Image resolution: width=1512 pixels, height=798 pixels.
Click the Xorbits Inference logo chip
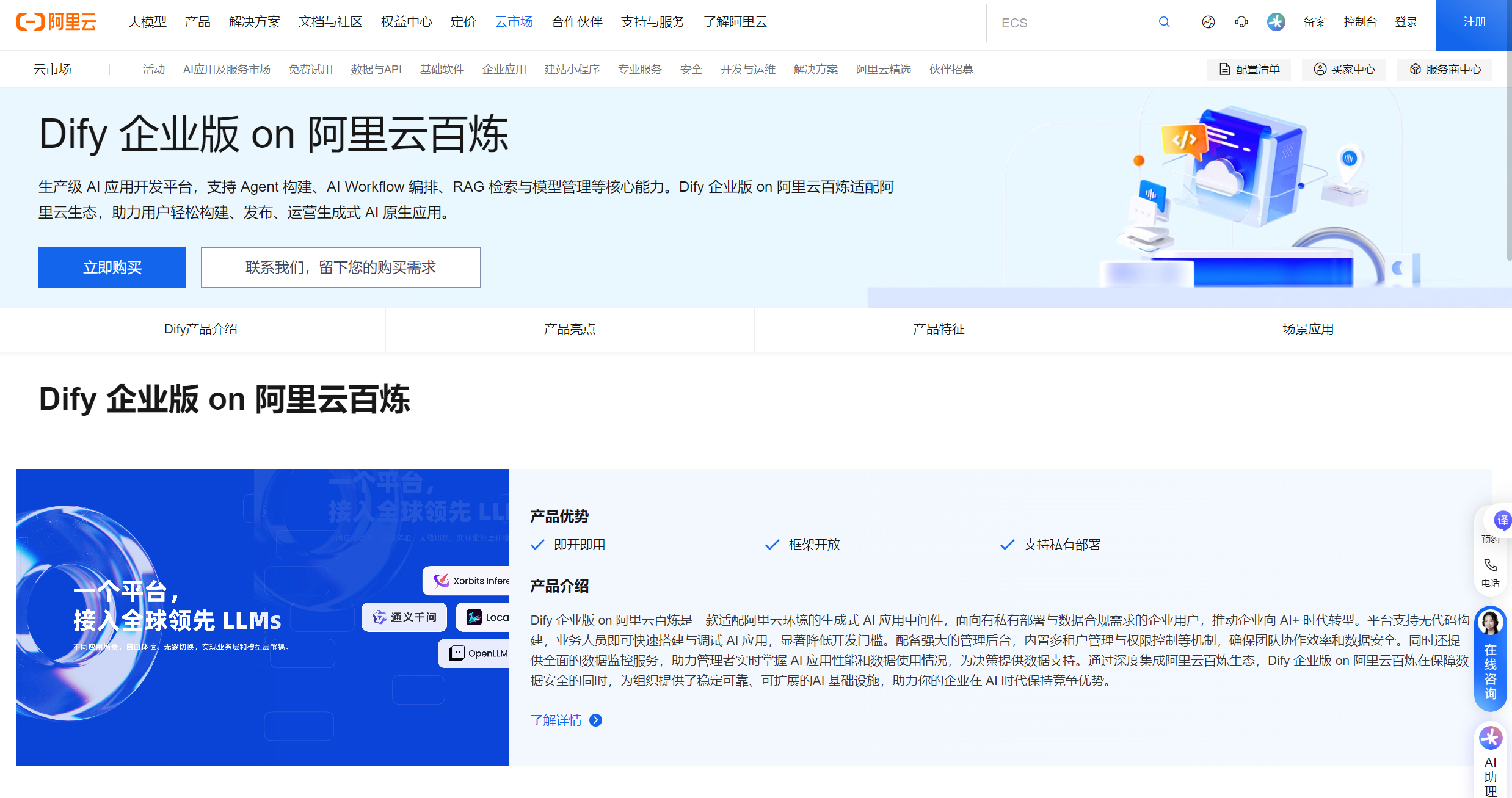pyautogui.click(x=466, y=581)
